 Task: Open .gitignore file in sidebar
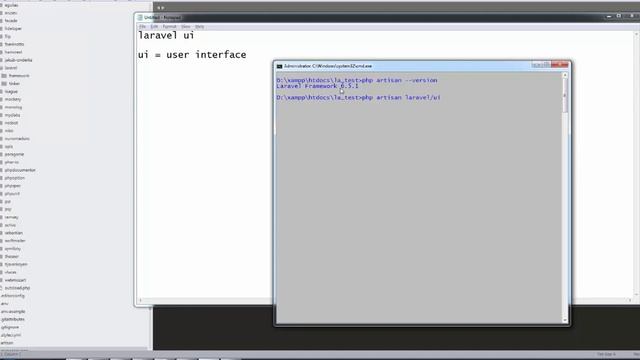(10, 327)
